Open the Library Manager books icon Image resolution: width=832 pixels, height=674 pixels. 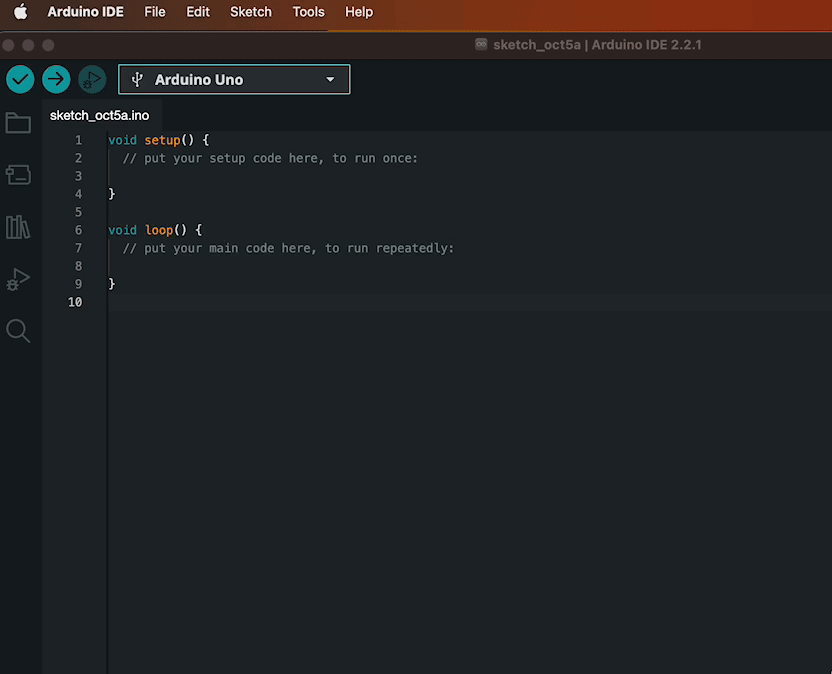point(18,227)
